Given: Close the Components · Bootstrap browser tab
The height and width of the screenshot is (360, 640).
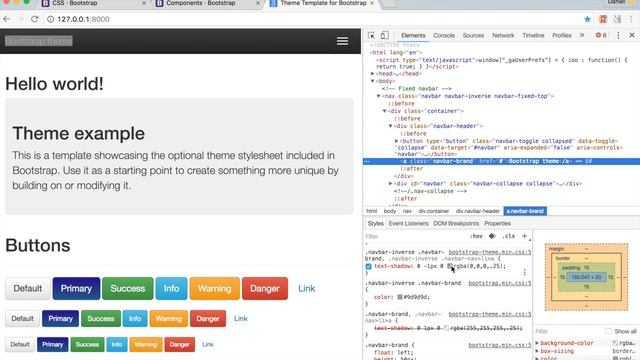Looking at the screenshot, I should point(258,3).
